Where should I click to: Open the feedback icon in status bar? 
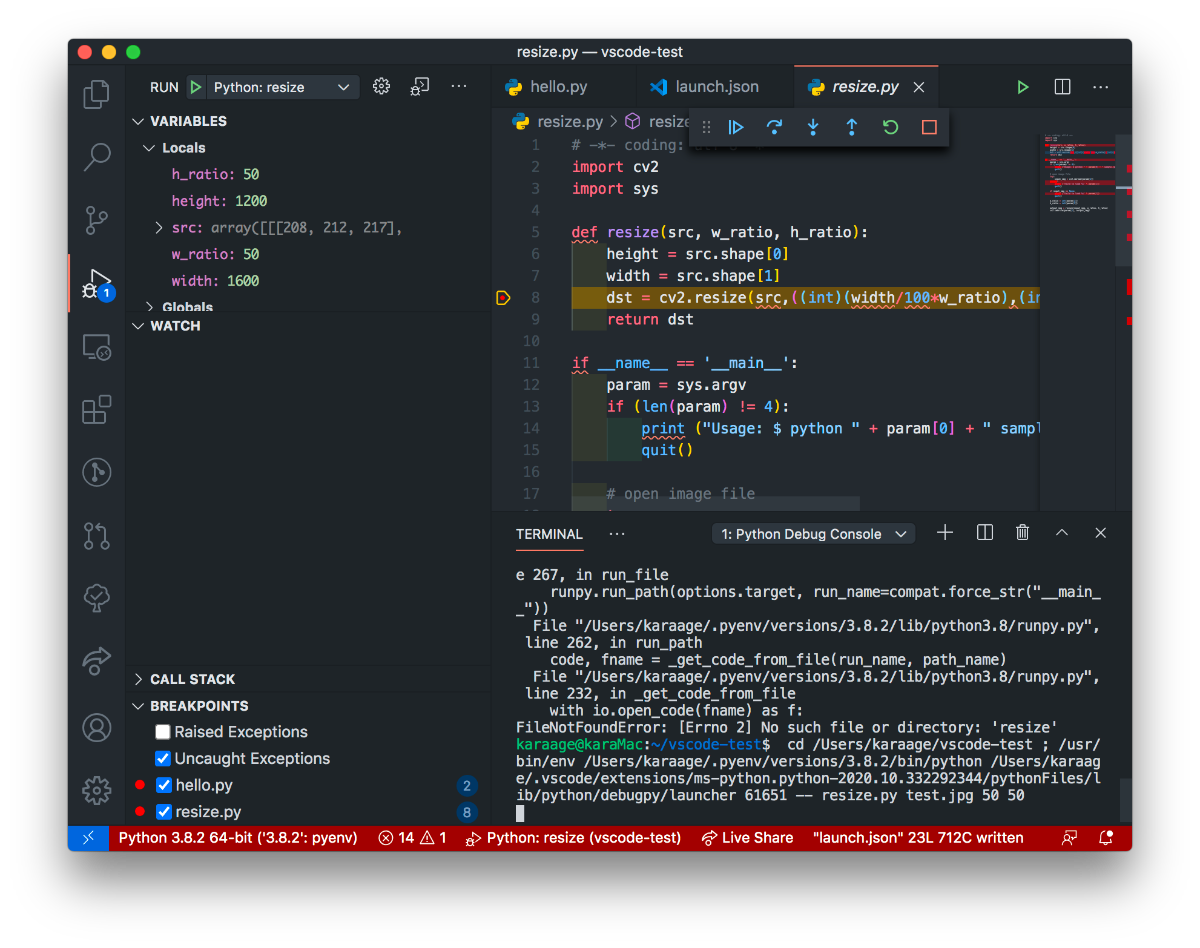tap(1069, 838)
